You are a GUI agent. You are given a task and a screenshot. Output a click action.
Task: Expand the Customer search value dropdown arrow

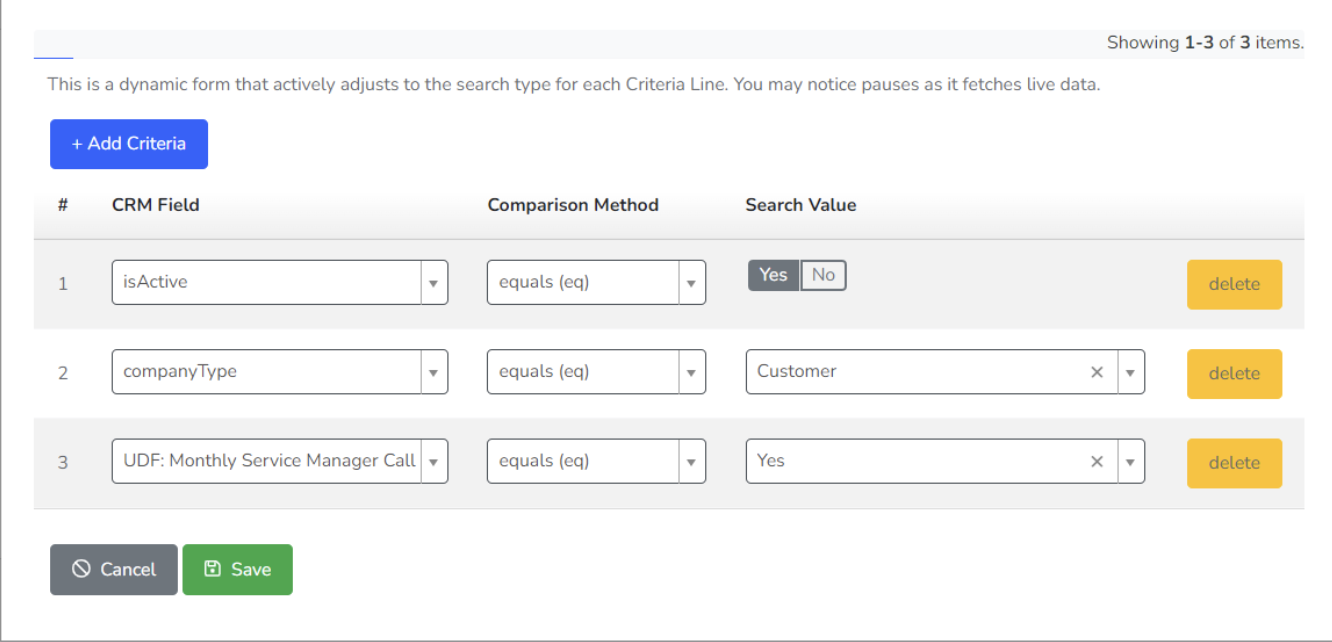1130,372
